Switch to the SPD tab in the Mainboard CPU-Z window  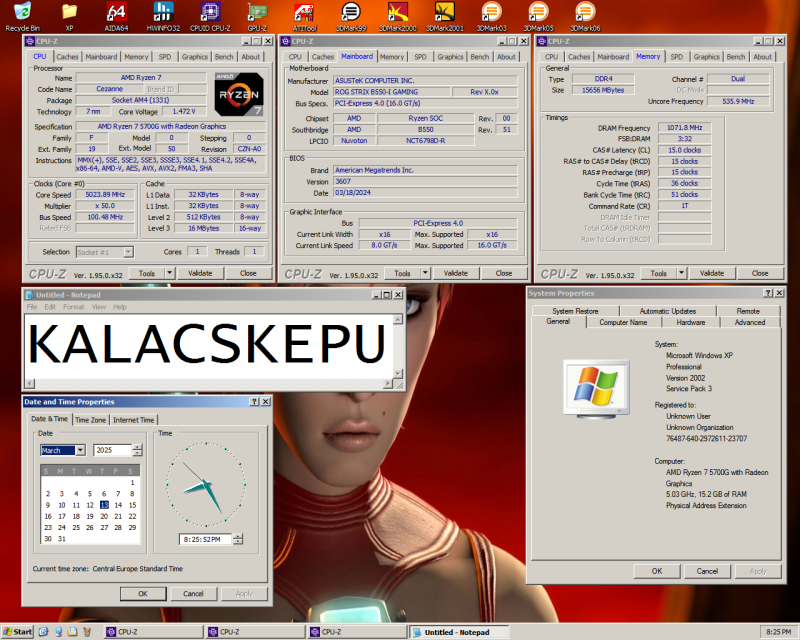coord(420,57)
